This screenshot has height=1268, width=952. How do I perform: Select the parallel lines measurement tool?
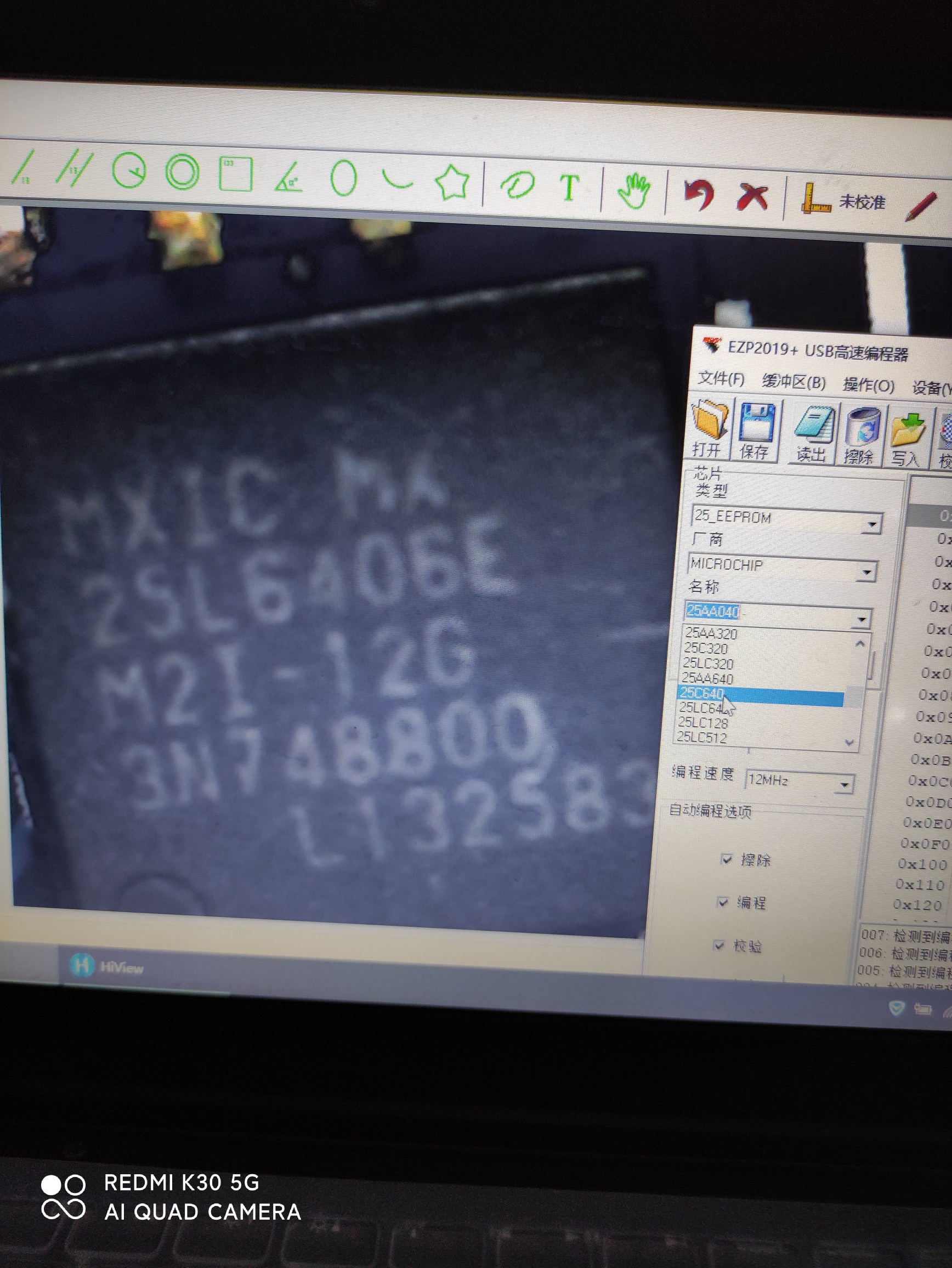point(75,168)
